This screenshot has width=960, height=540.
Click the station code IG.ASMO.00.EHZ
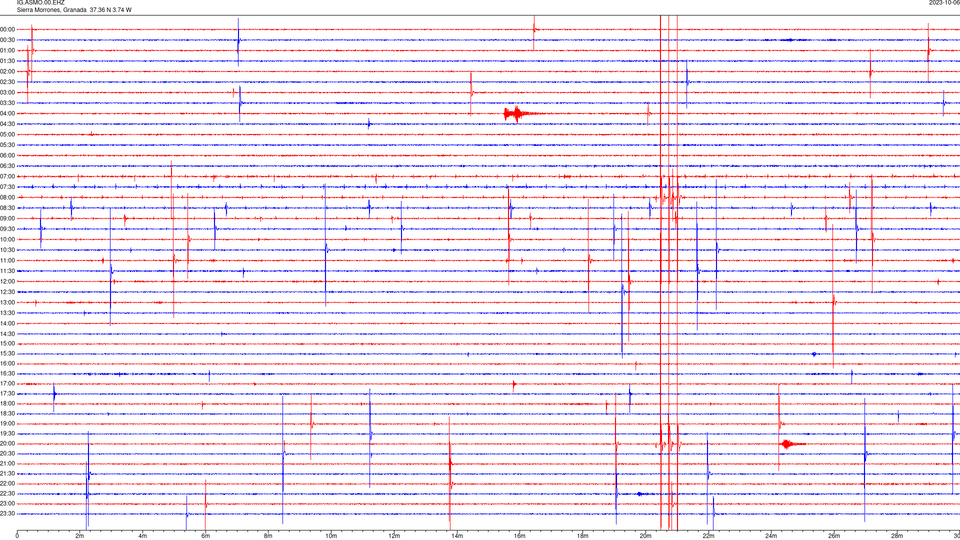coord(40,2)
